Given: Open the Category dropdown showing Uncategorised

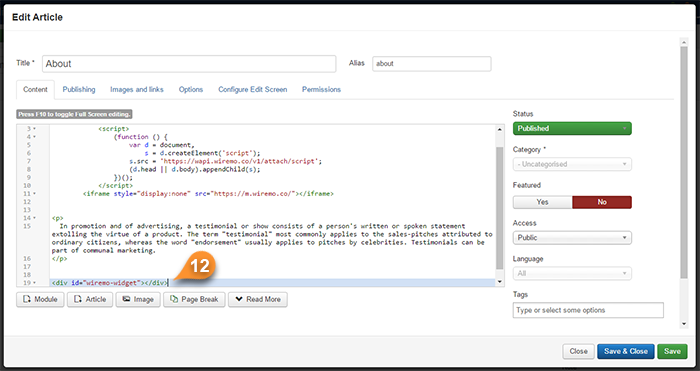Looking at the screenshot, I should coord(572,164).
